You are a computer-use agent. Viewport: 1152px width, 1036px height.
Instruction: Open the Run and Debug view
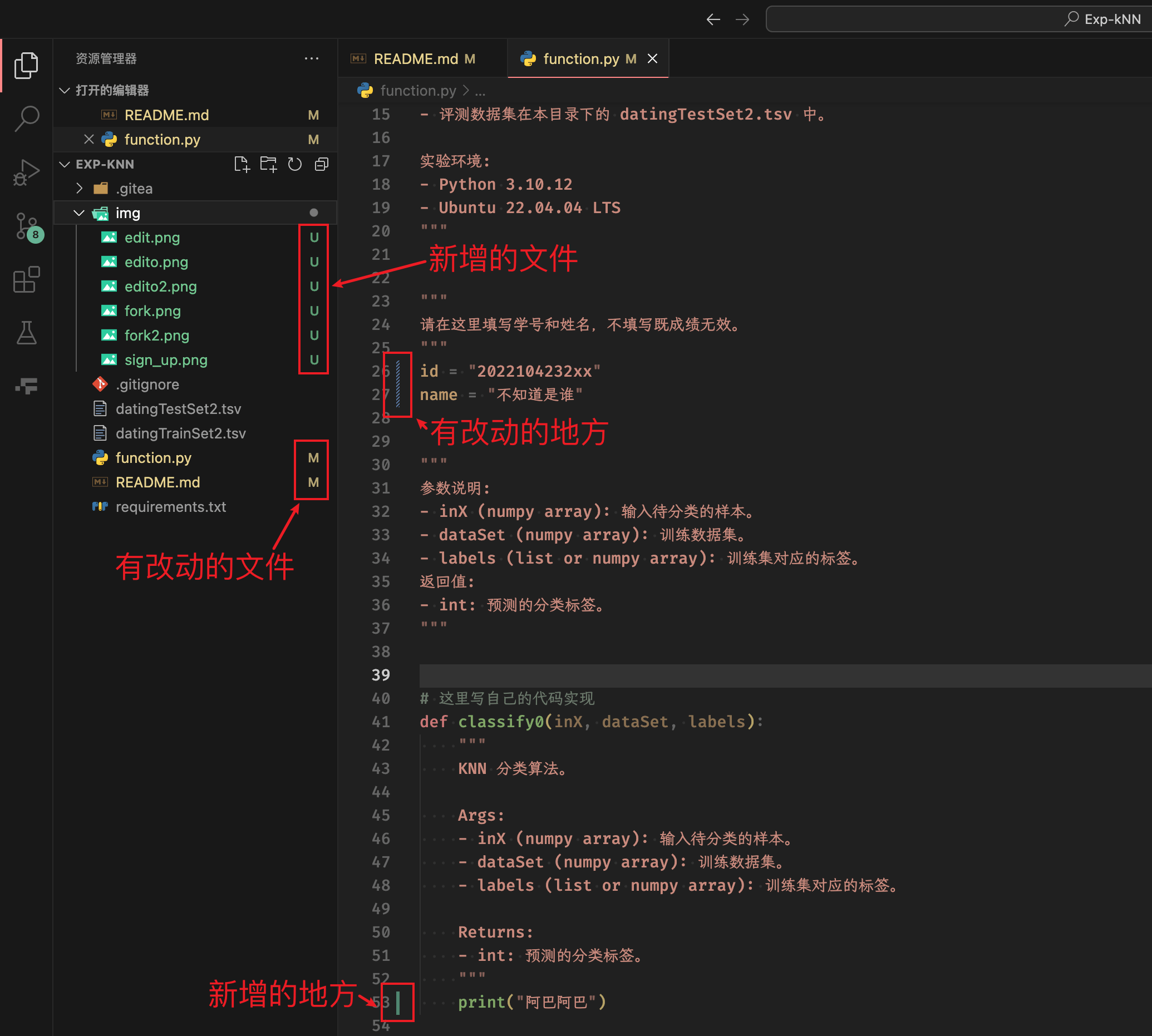point(26,172)
